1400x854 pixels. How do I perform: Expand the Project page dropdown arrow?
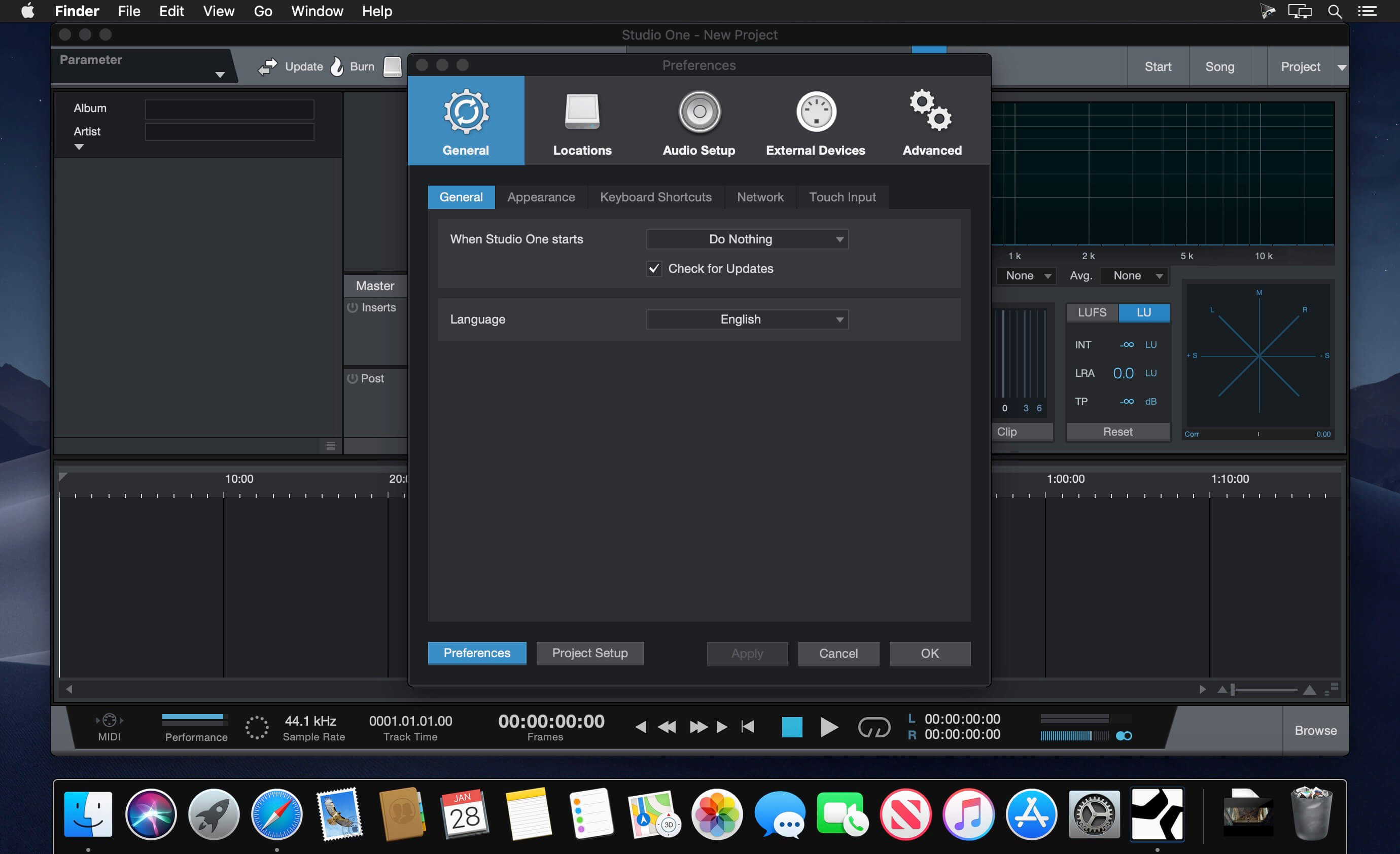tap(1342, 67)
